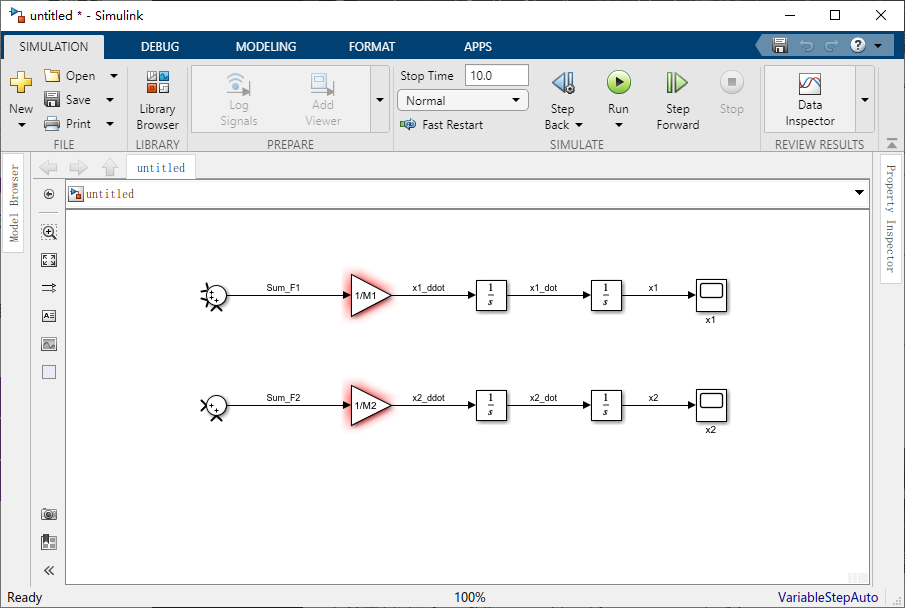The width and height of the screenshot is (905, 608).
Task: Select the x1 scope block
Action: point(711,296)
